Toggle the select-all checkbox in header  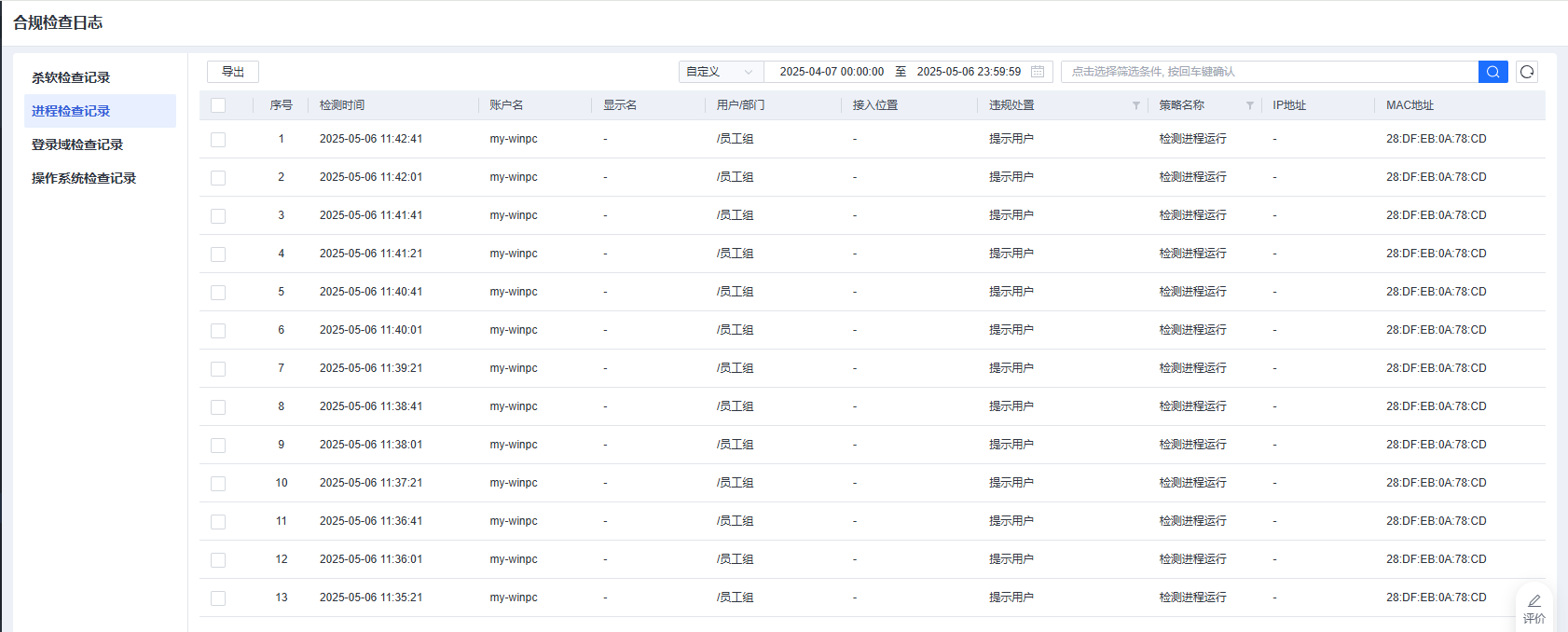point(218,105)
